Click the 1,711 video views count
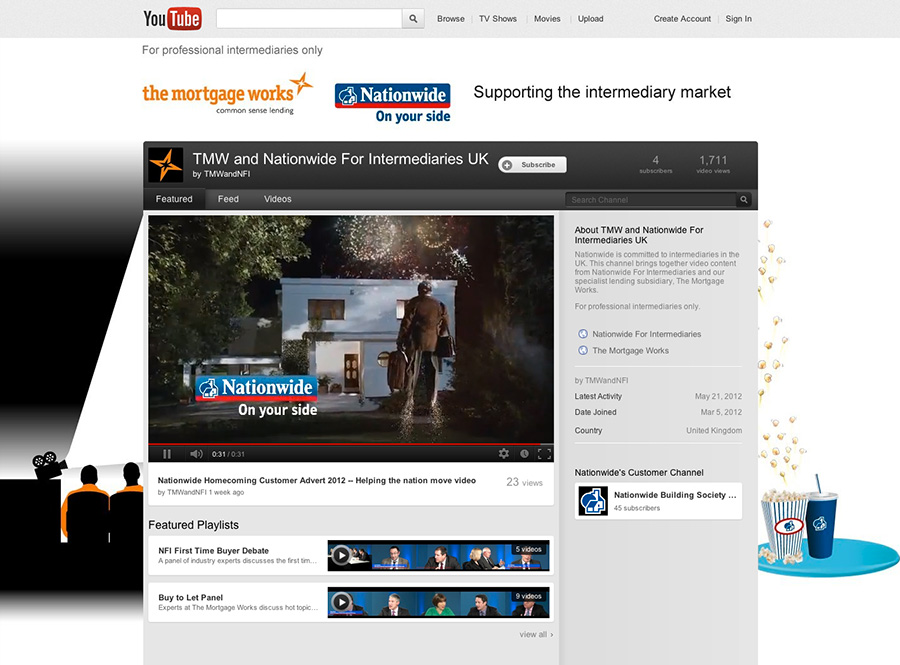The image size is (900, 665). point(713,164)
